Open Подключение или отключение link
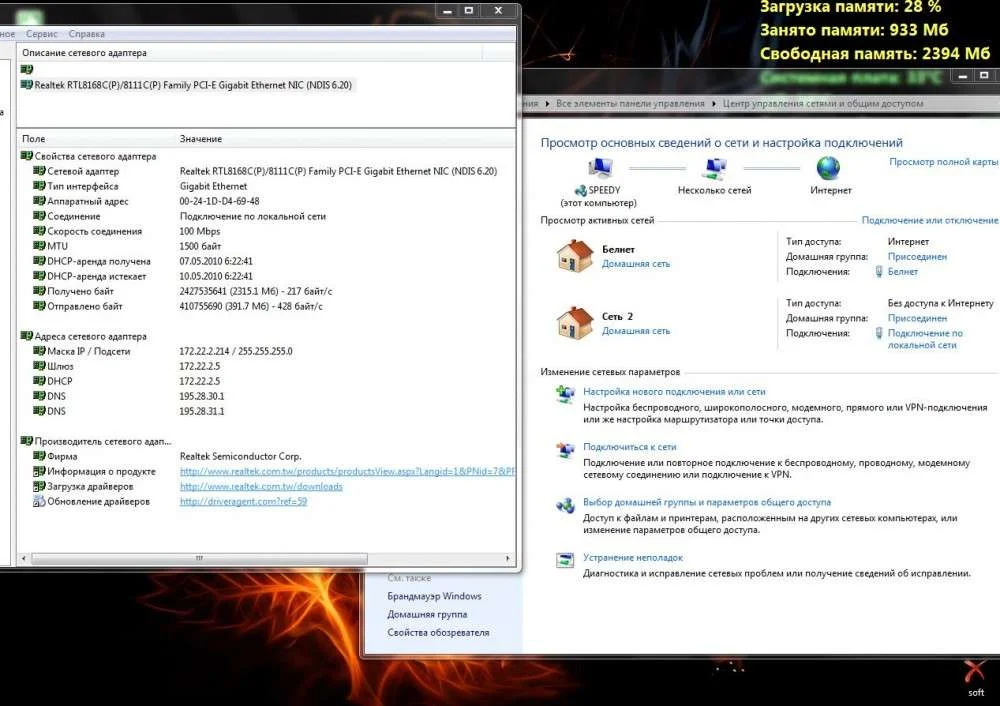The image size is (1000, 706). [x=929, y=220]
